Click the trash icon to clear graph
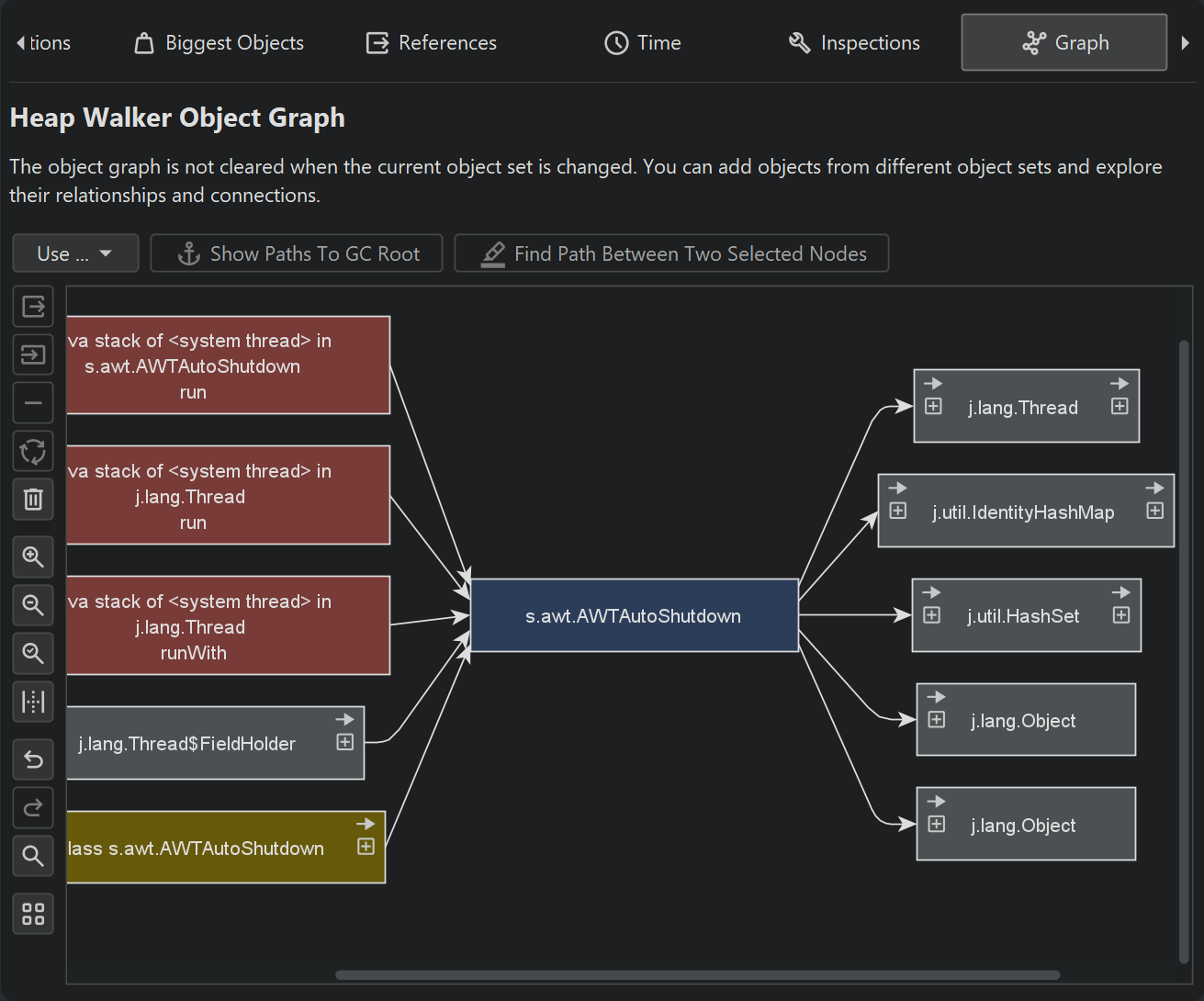 point(33,500)
